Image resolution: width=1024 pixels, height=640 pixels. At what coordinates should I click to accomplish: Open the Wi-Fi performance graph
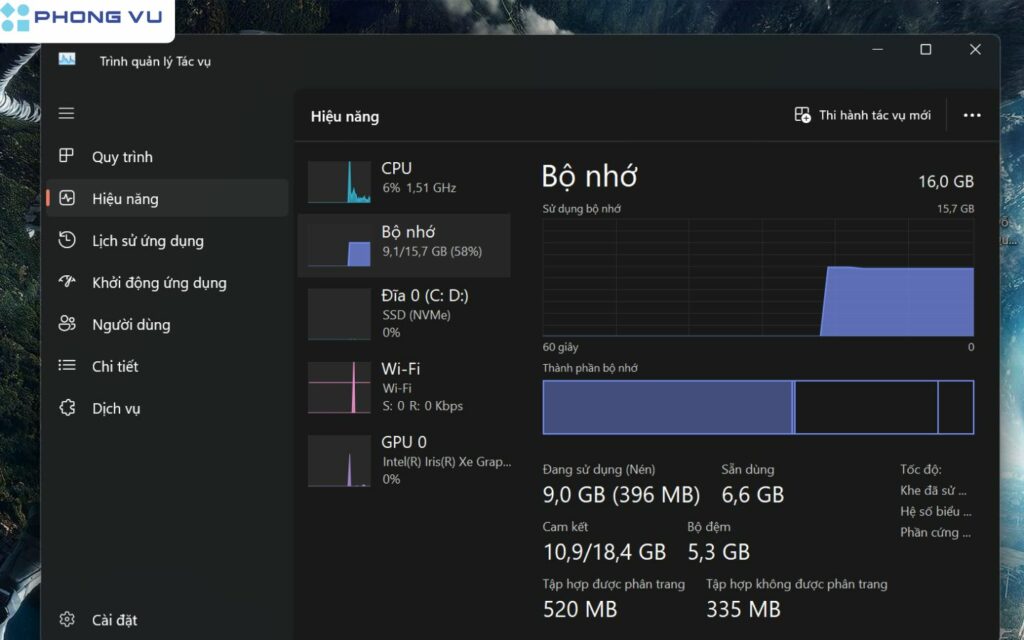[340, 386]
